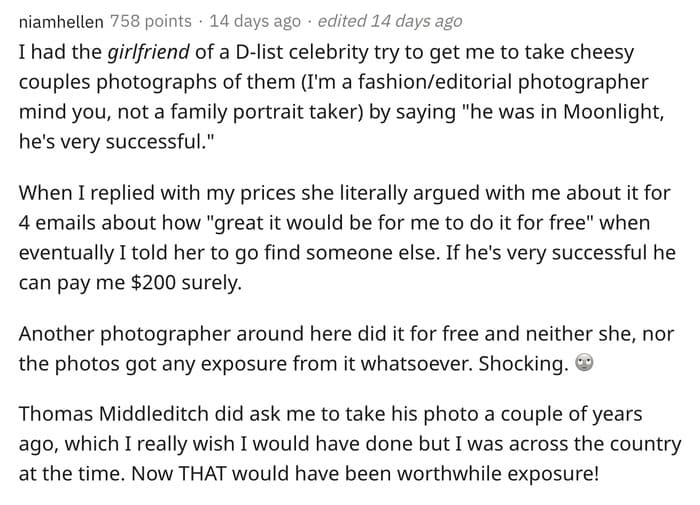Viewport: 700px width, 505px height.
Task: Click the italicized word "girlfriend"
Action: click(149, 52)
